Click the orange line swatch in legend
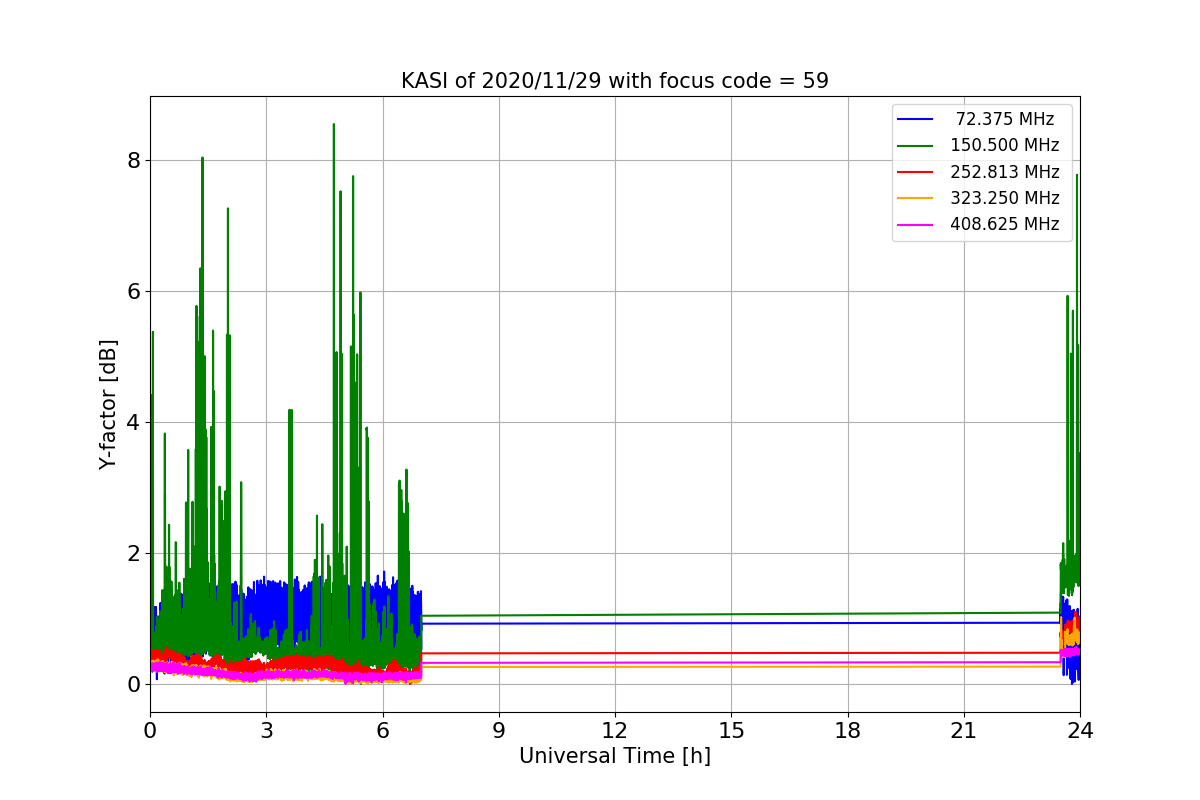The image size is (1200, 800). (x=915, y=198)
